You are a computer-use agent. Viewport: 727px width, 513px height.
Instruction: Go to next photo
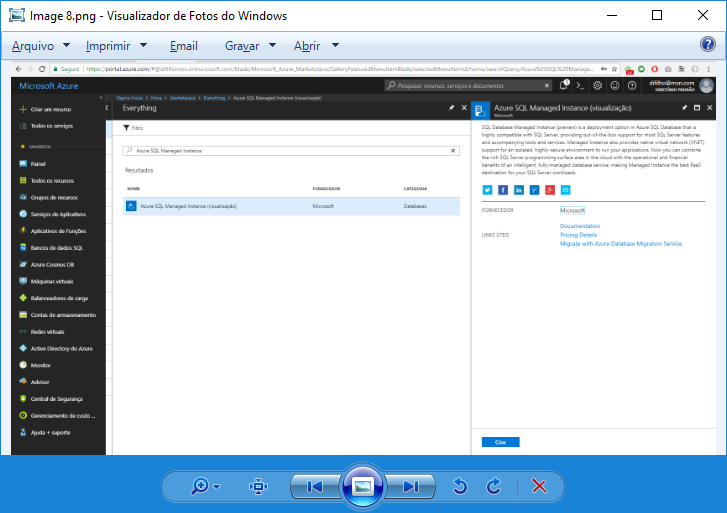coord(411,486)
